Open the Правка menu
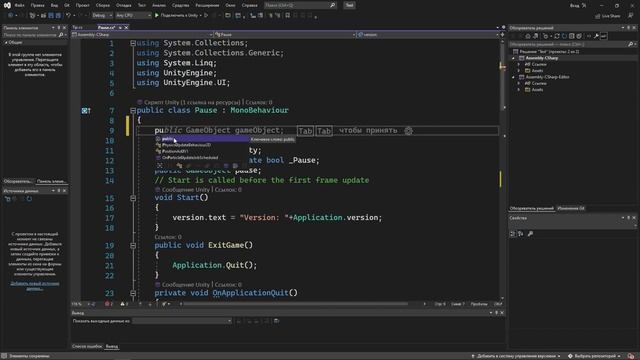Image resolution: width=640 pixels, height=360 pixels. pos(38,5)
